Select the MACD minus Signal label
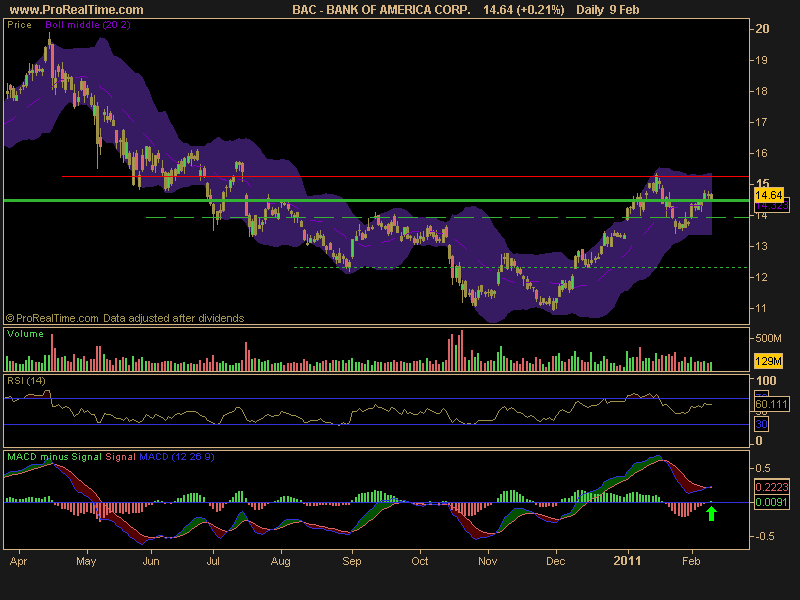The image size is (800, 600). [x=54, y=457]
